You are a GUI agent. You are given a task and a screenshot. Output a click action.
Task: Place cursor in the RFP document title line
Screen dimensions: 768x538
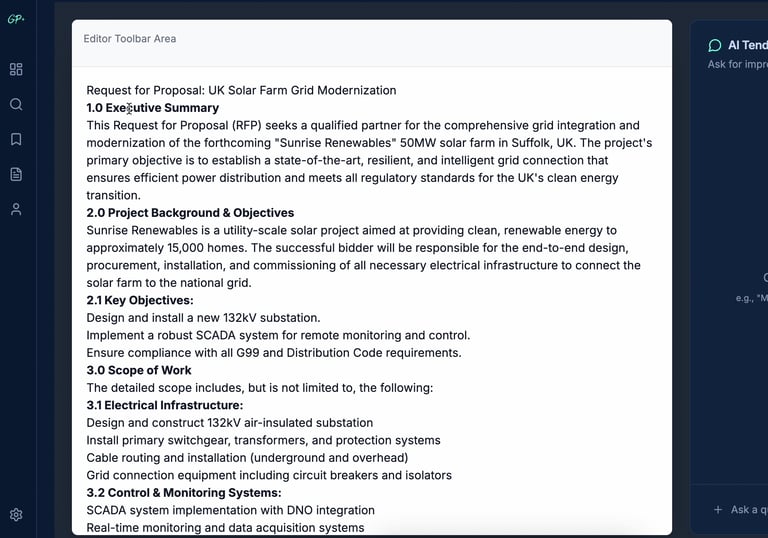pyautogui.click(x=241, y=90)
